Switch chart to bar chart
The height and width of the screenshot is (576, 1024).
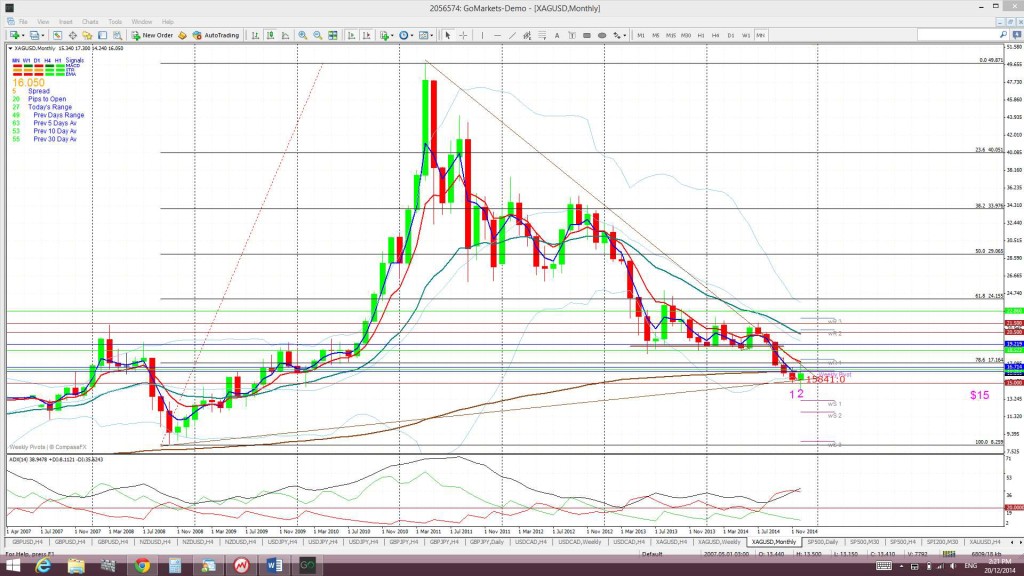(x=255, y=35)
